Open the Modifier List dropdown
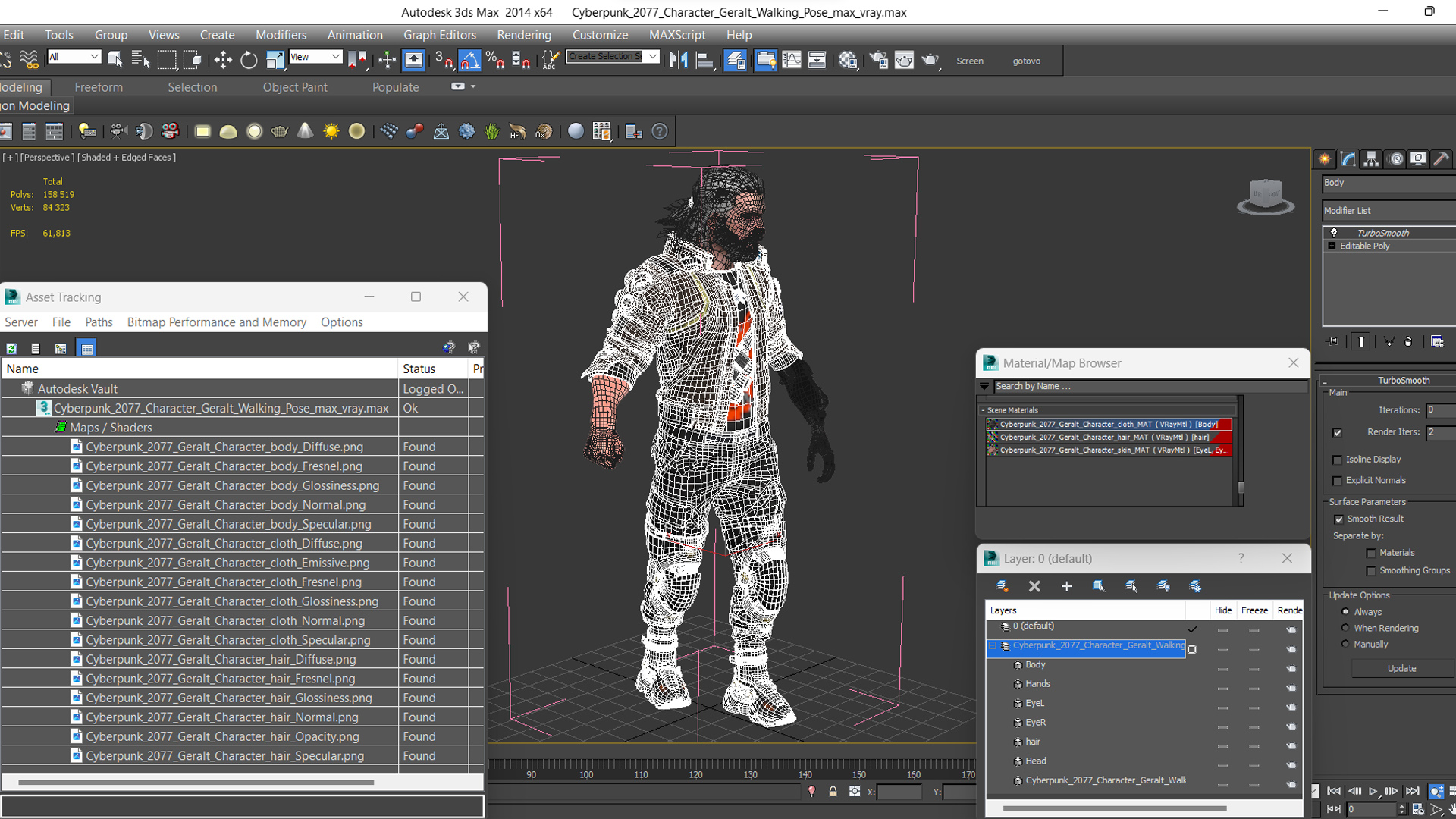This screenshot has height=819, width=1456. click(1389, 211)
